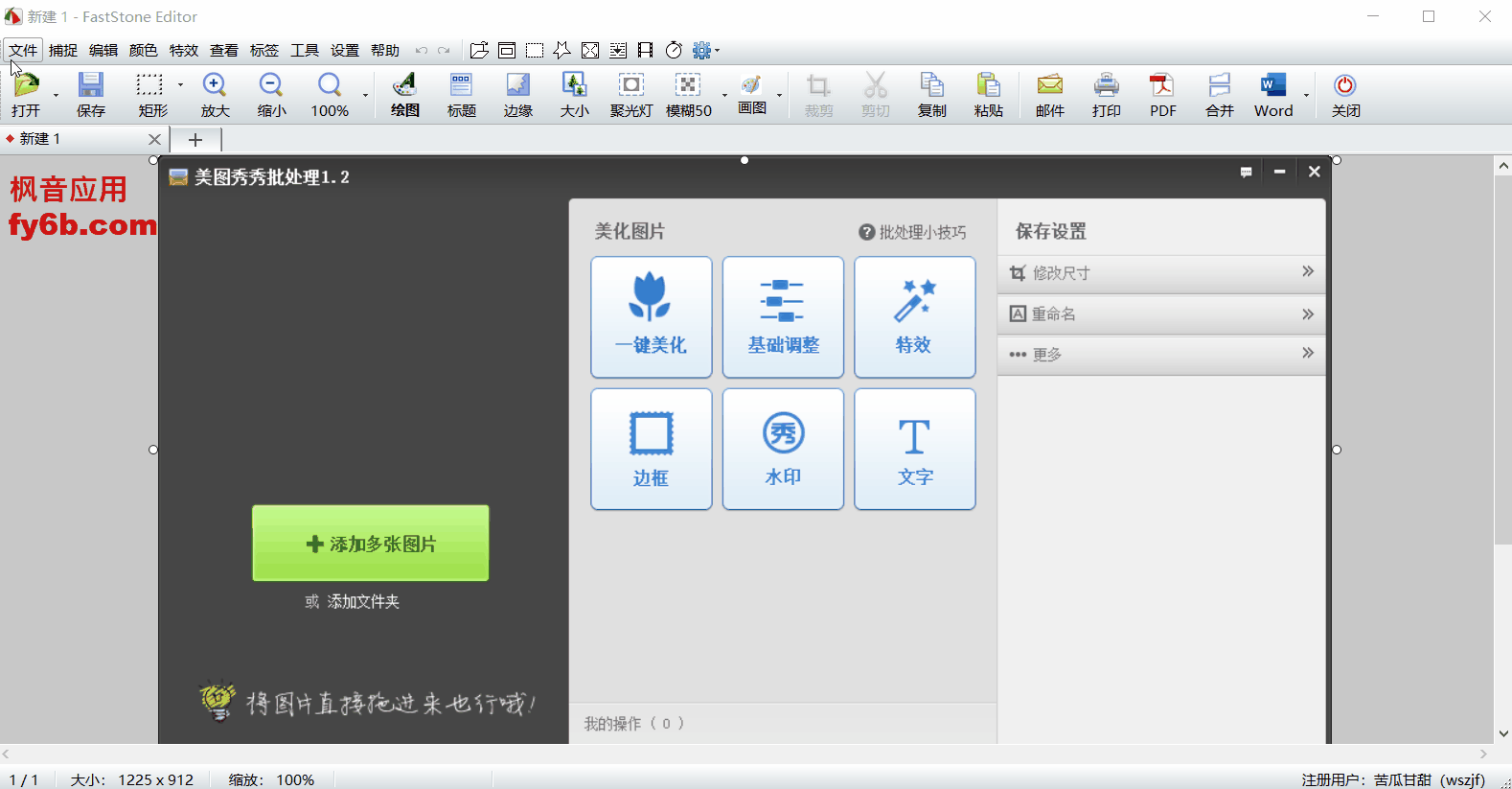This screenshot has height=789, width=1512.
Task: Open the 设置 menu
Action: pyautogui.click(x=345, y=50)
